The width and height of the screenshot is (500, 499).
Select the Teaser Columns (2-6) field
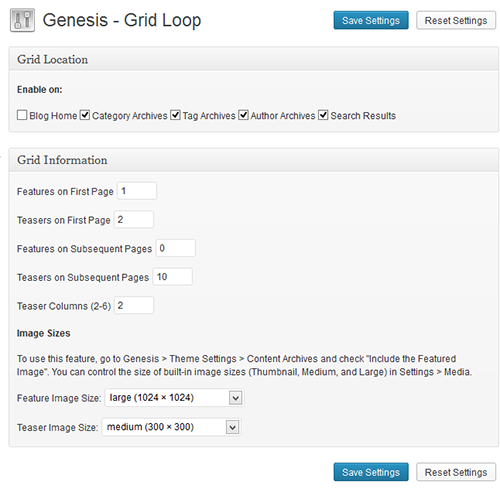point(134,305)
